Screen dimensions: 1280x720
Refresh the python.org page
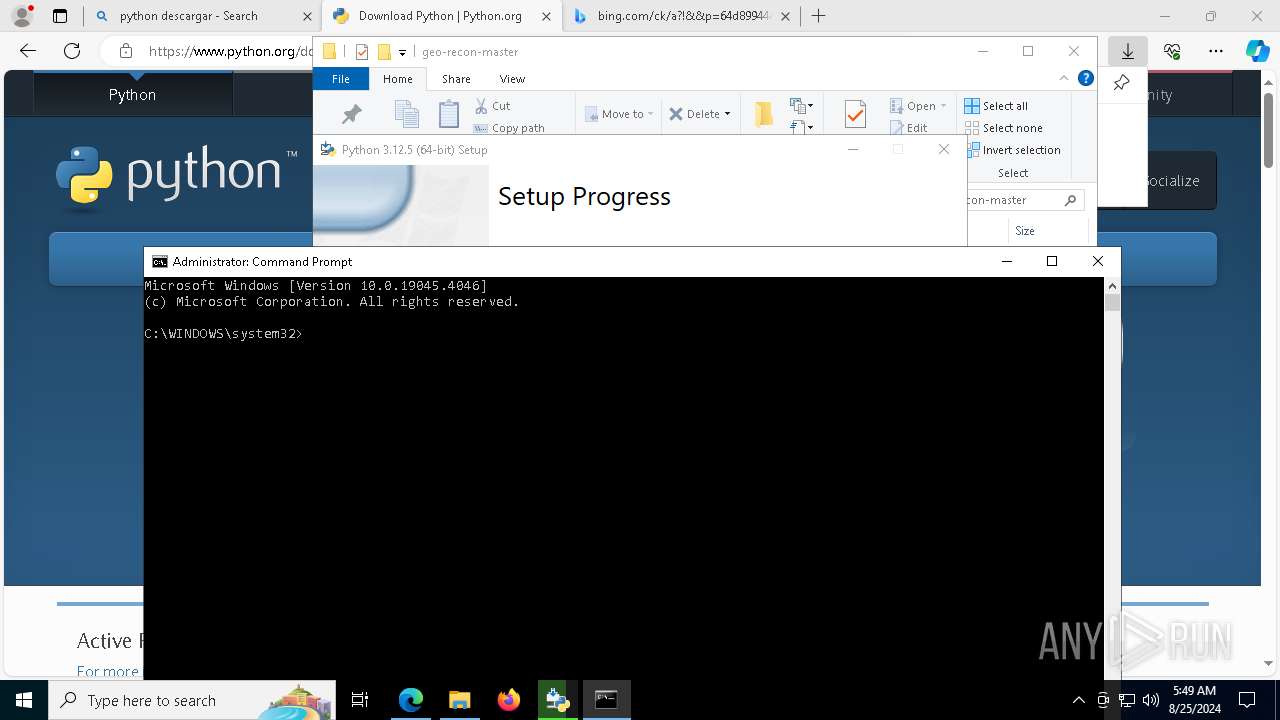(72, 51)
